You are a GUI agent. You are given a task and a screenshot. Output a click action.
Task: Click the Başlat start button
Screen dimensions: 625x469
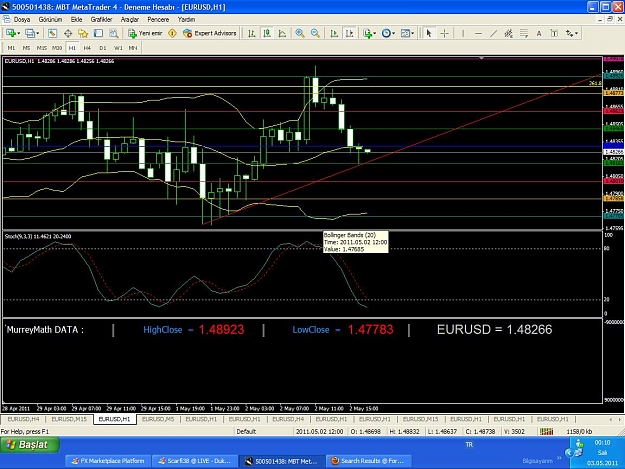click(x=30, y=445)
